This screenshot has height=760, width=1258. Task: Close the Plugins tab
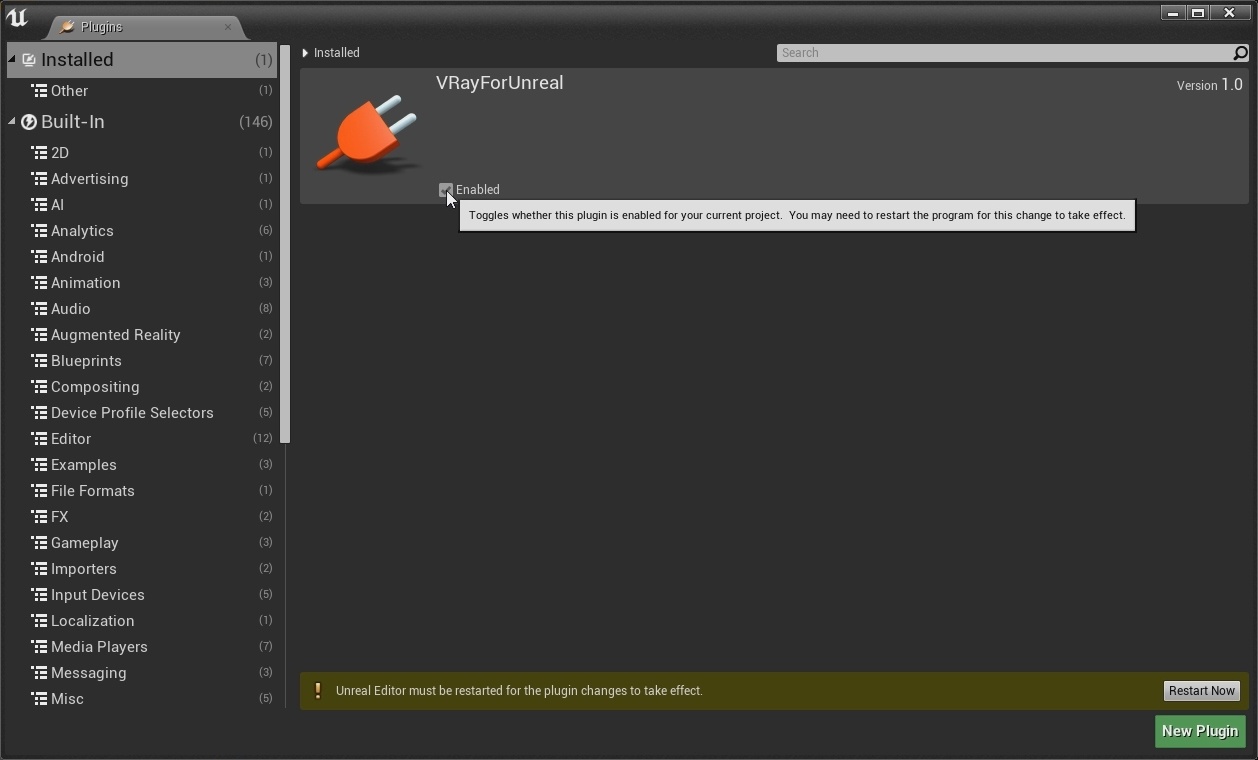(228, 27)
